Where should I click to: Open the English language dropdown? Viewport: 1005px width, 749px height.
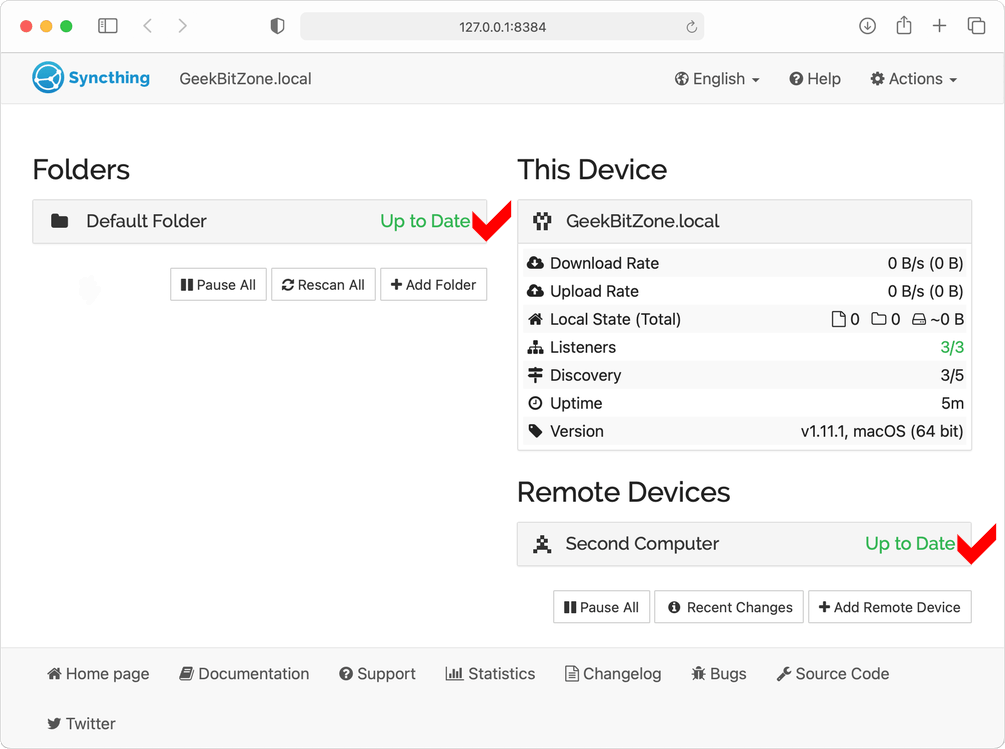click(x=717, y=79)
